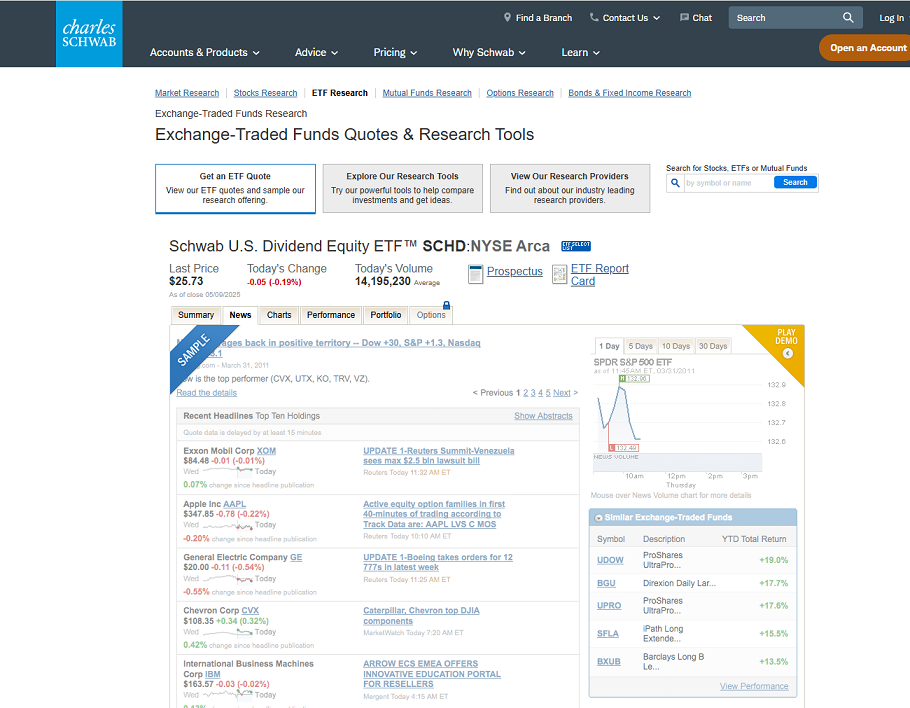This screenshot has width=910, height=708.
Task: Open the Options Research link
Action: [x=520, y=93]
